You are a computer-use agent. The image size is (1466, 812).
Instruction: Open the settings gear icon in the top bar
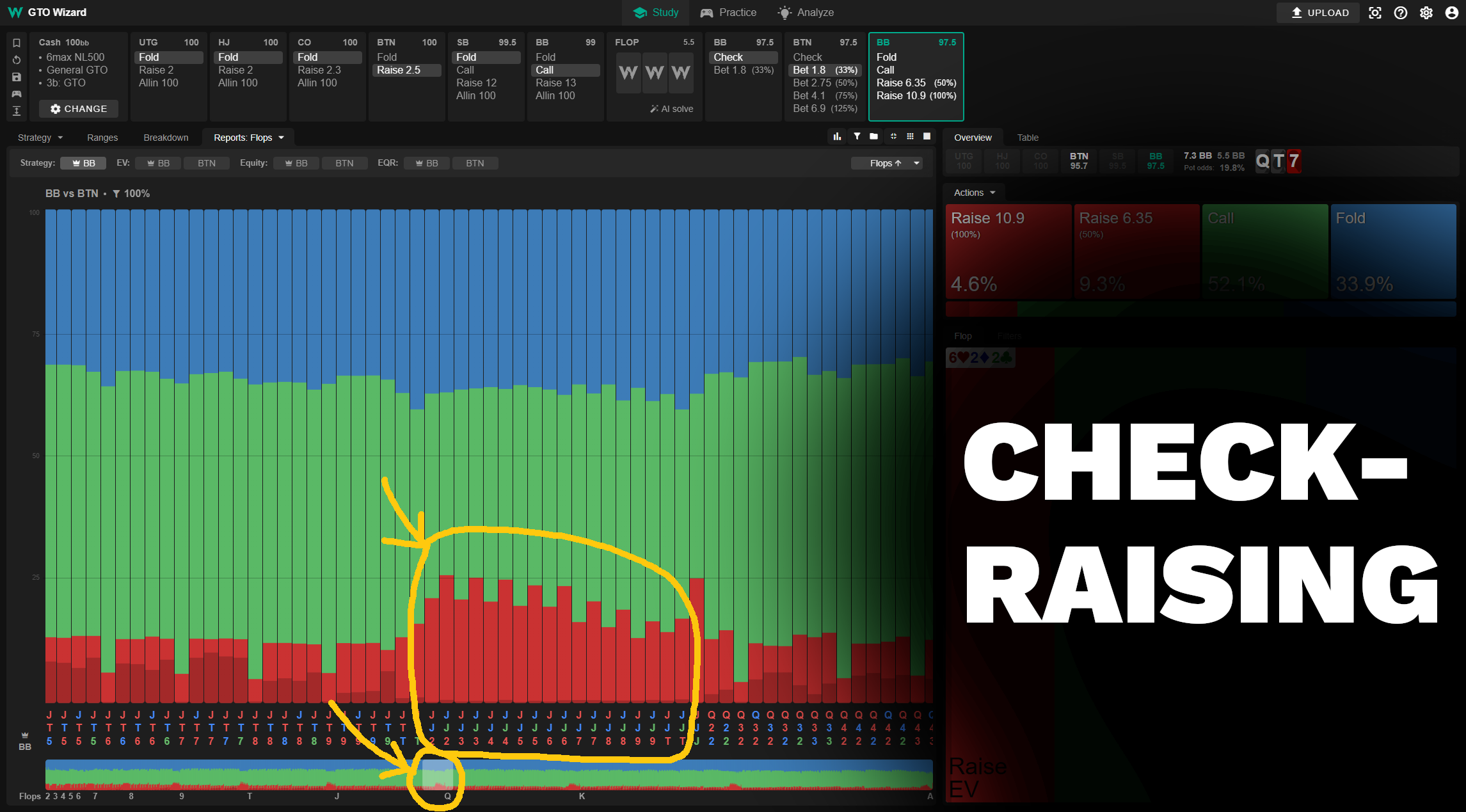point(1426,13)
